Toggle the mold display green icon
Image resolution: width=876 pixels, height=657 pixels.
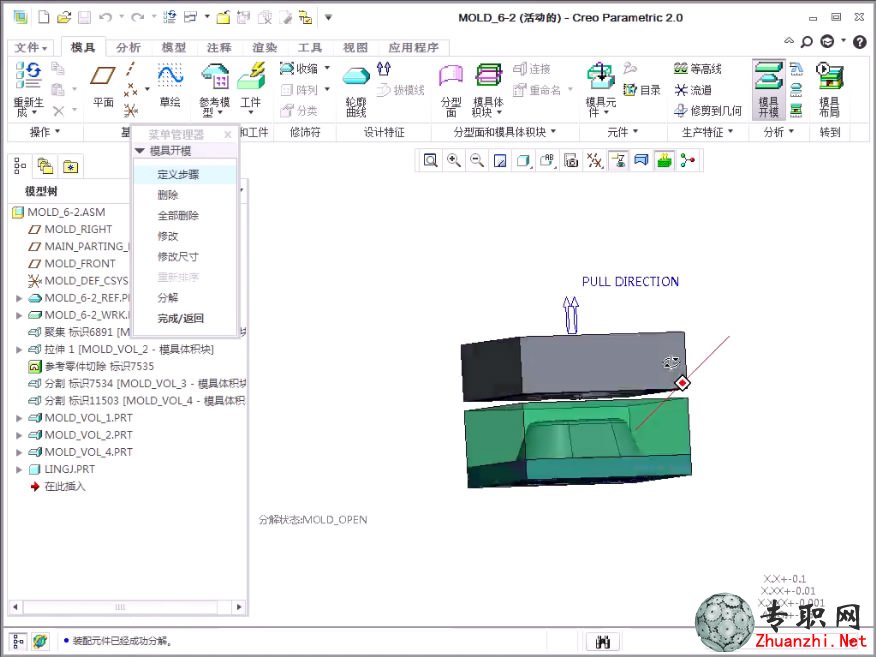664,161
